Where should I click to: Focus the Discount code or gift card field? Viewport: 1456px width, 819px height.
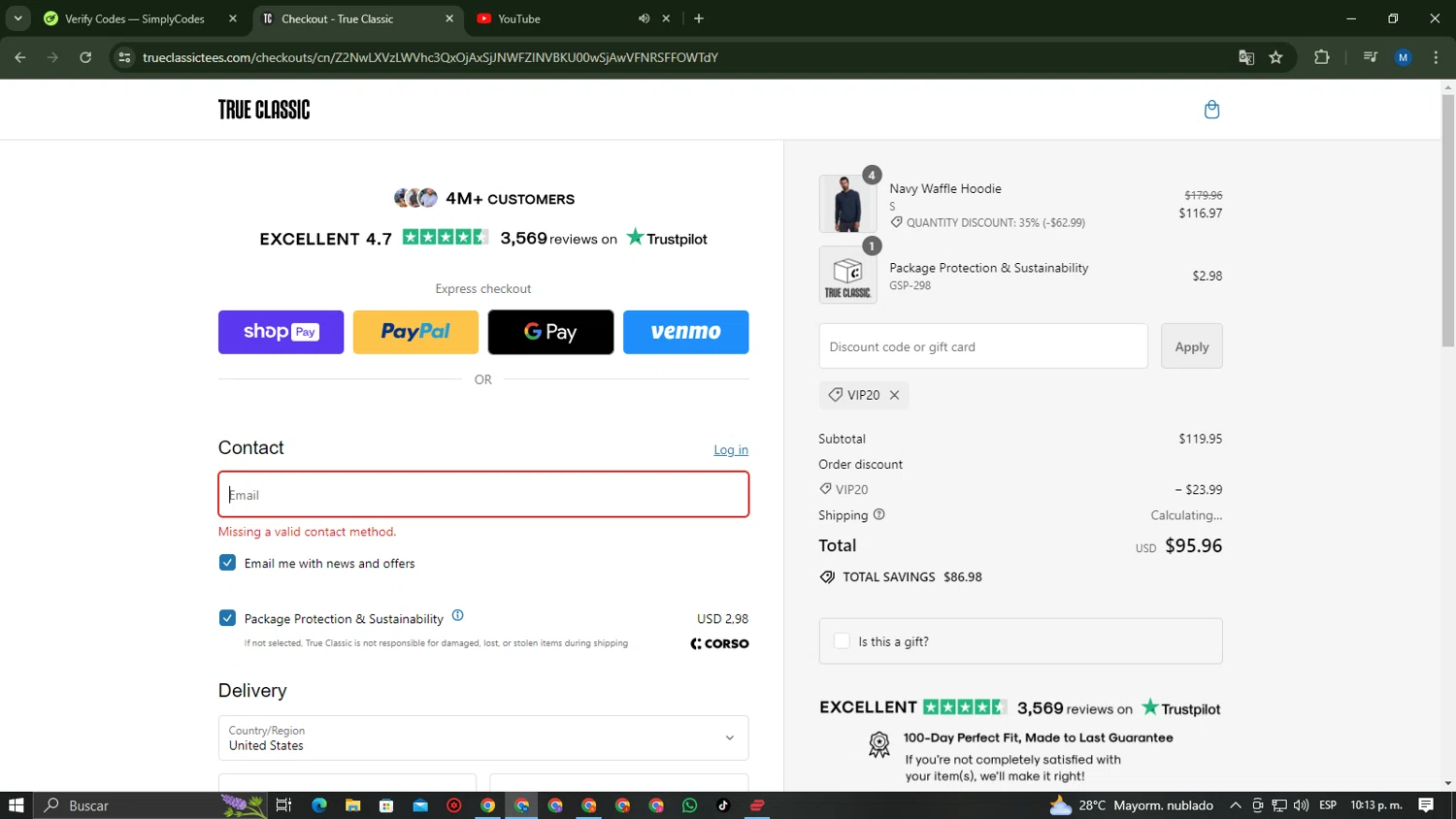pyautogui.click(x=983, y=346)
